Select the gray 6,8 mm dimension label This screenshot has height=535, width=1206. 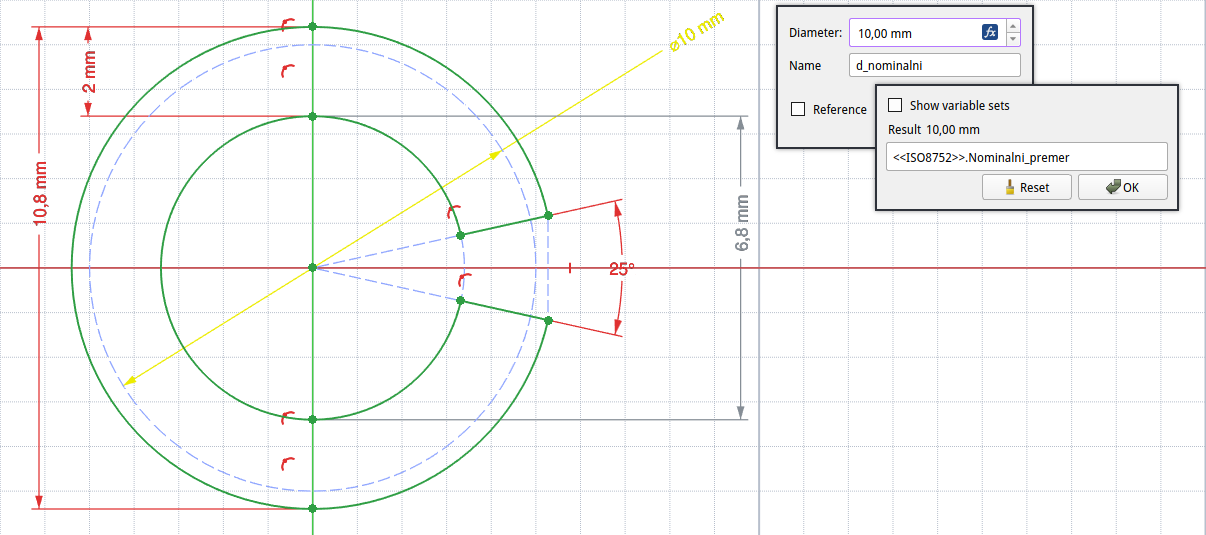[x=742, y=224]
